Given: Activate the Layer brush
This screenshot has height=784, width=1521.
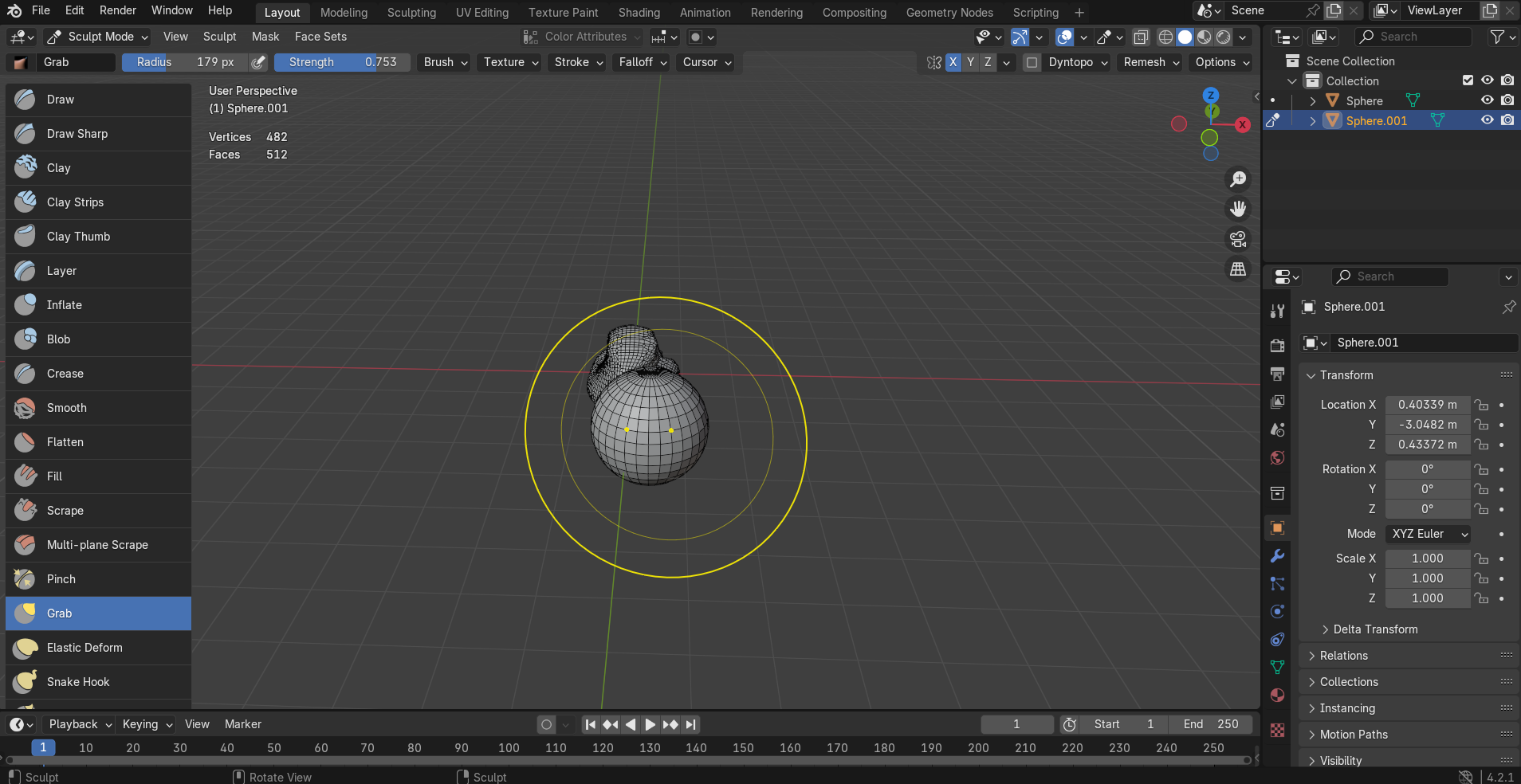Looking at the screenshot, I should 98,271.
